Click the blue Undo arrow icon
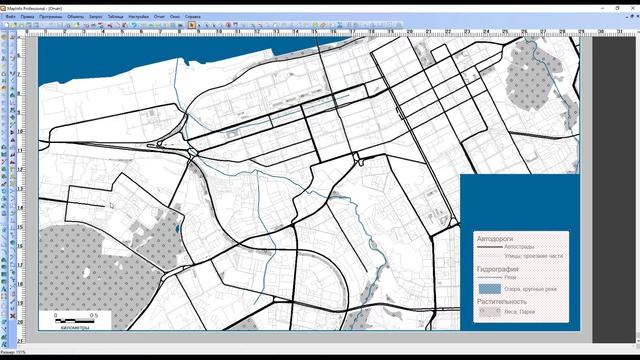This screenshot has width=640, height=360. click(134, 25)
